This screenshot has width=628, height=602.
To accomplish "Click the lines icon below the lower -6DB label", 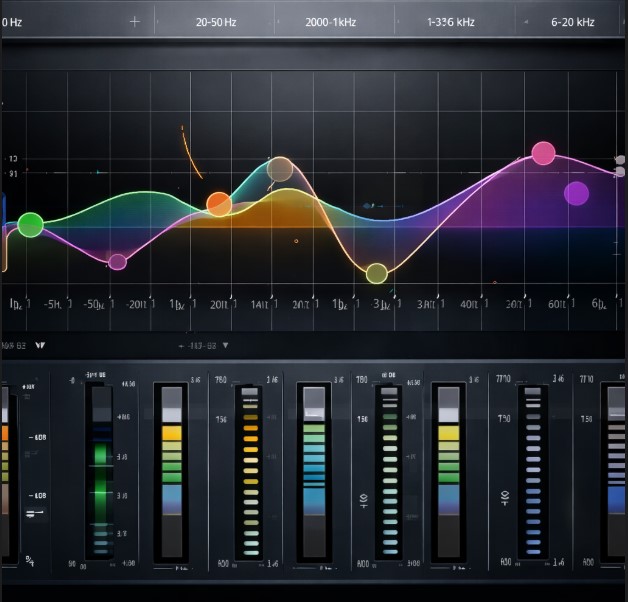I will coord(35,513).
